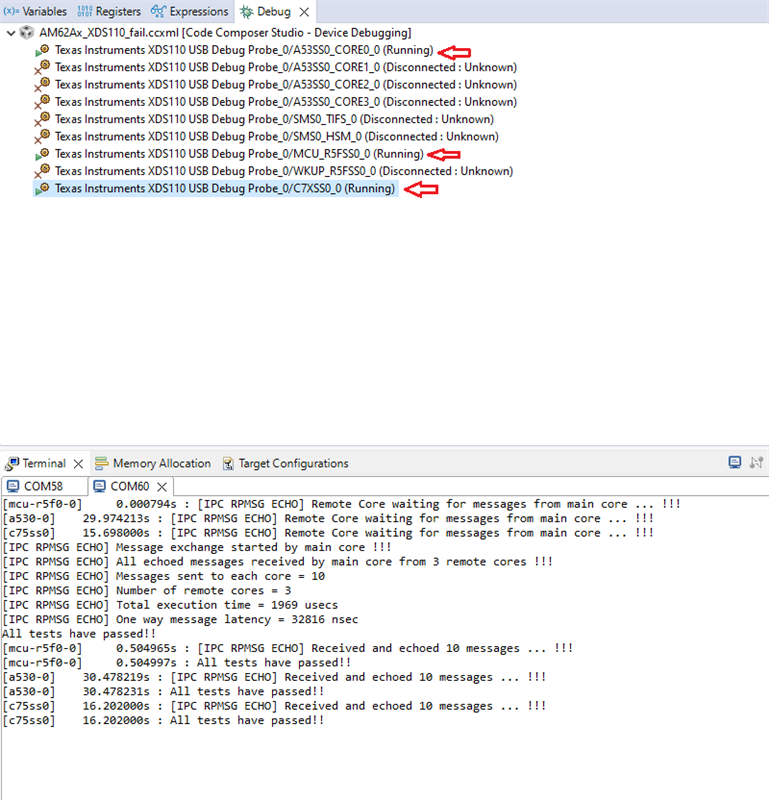Click the AM62Ax_XDS110_fail.ccxml launch icon
This screenshot has height=800, width=769.
[x=27, y=33]
